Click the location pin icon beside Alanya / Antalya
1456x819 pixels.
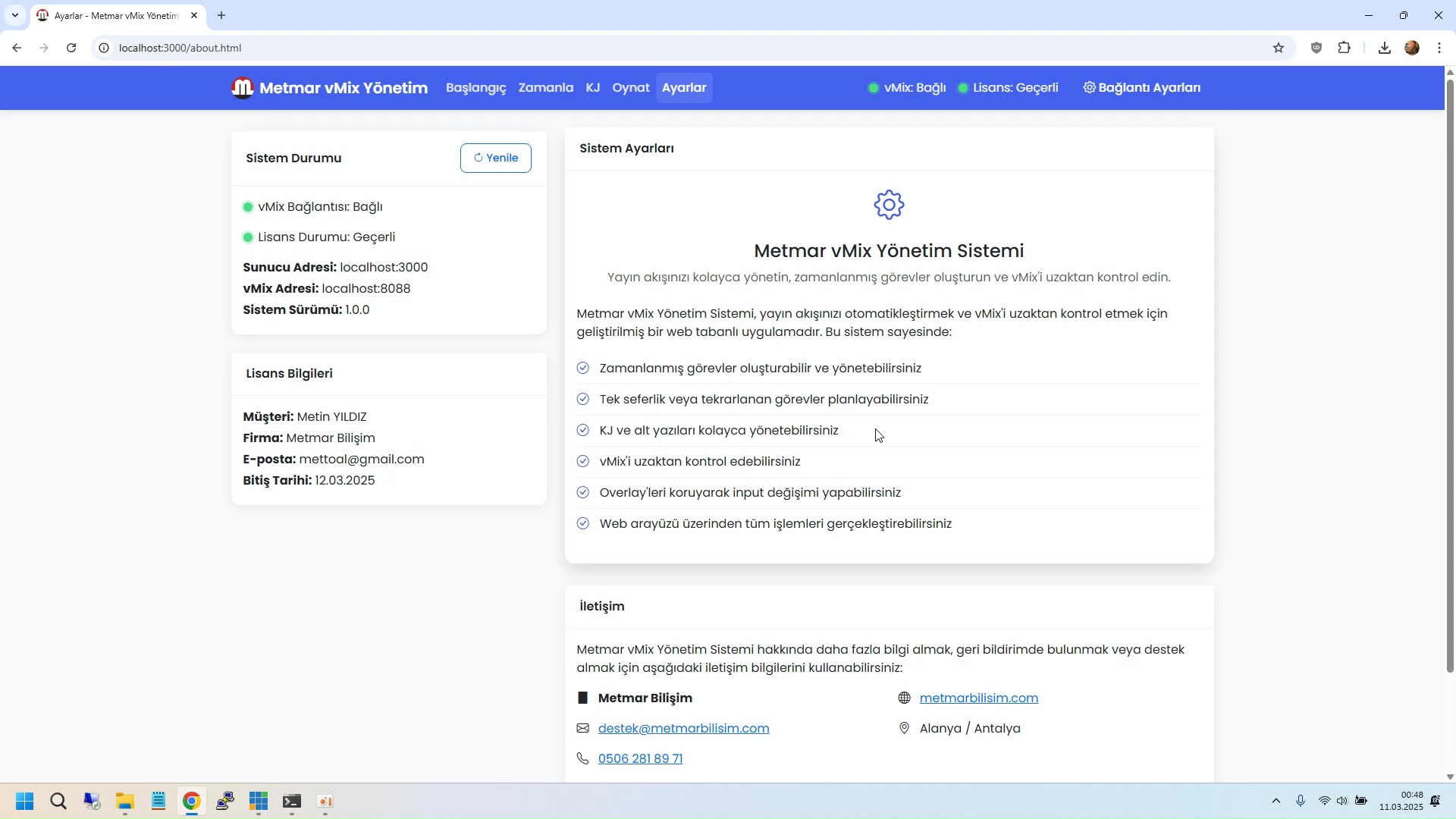(904, 729)
